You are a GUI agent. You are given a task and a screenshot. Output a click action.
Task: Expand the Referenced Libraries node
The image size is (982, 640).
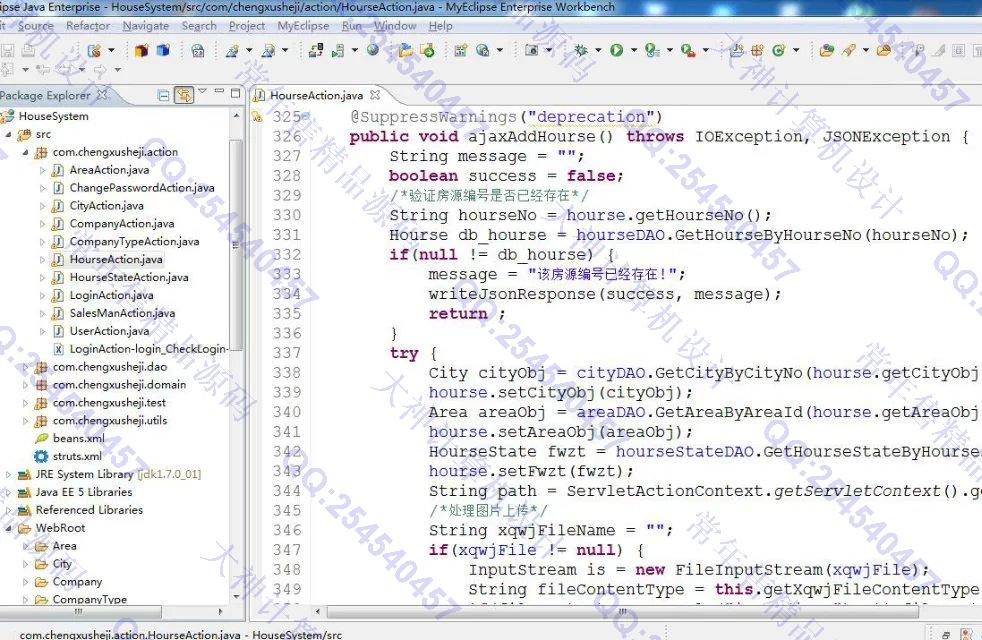(x=8, y=510)
